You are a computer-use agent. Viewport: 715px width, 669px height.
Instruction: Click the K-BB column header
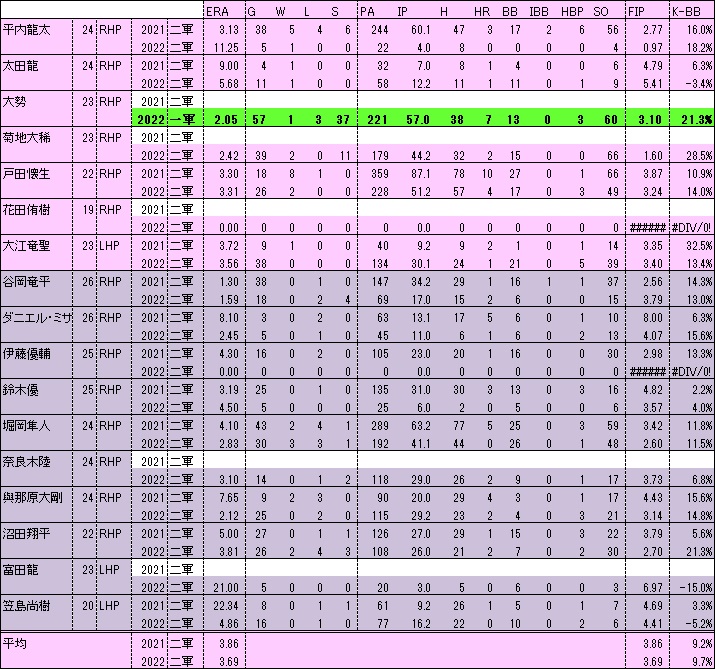coord(686,12)
